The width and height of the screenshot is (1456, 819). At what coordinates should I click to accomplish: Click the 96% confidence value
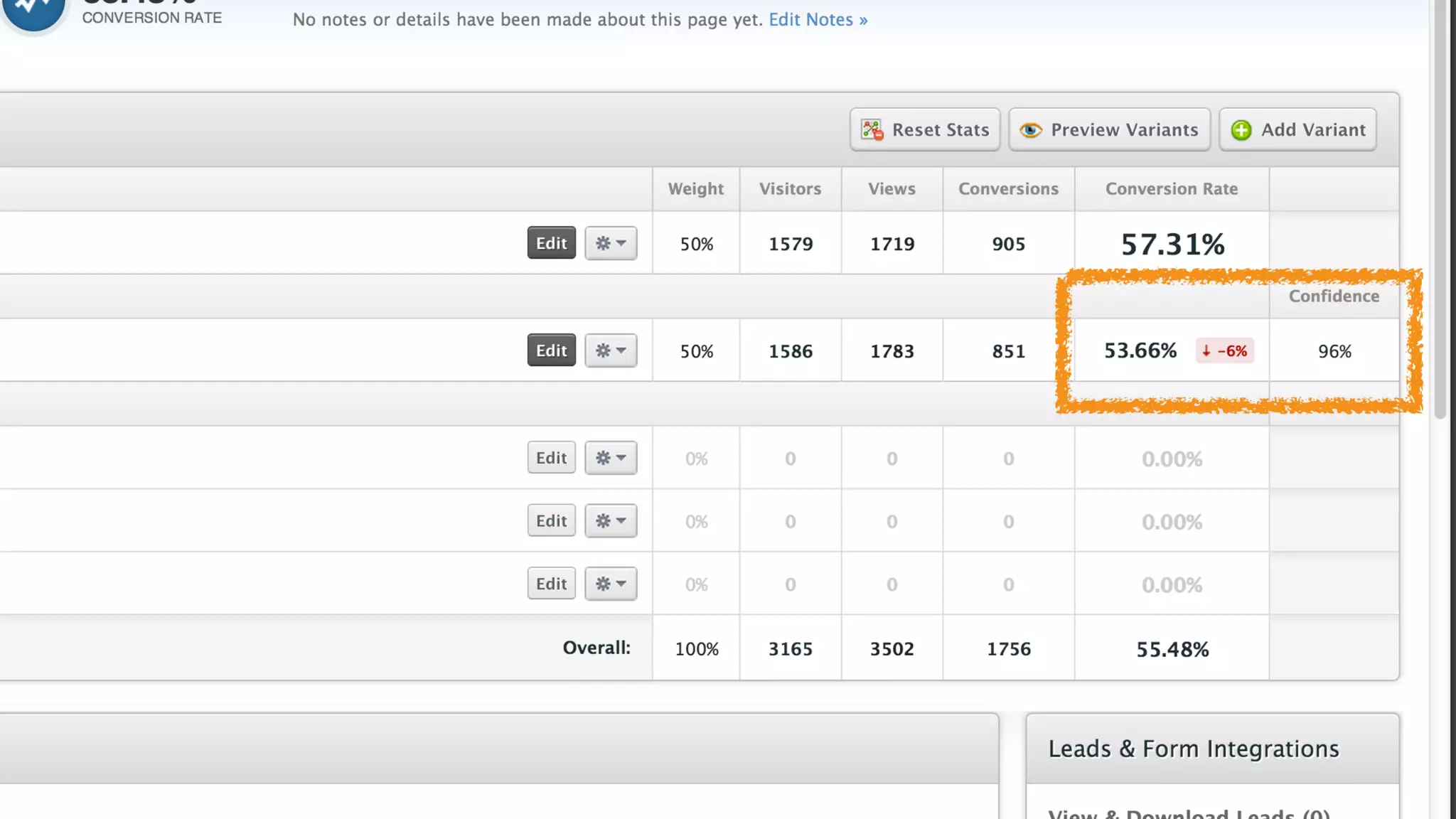pyautogui.click(x=1334, y=351)
